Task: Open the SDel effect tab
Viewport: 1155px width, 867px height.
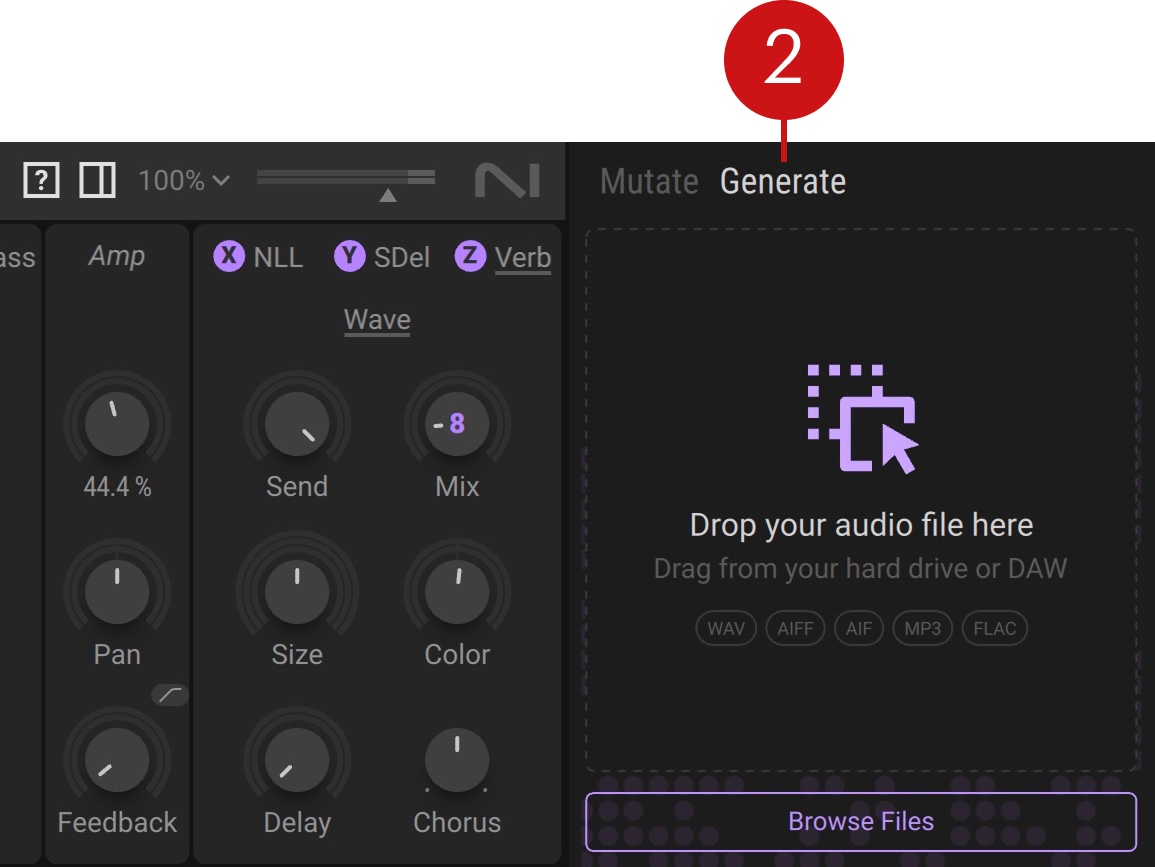Action: pyautogui.click(x=402, y=257)
